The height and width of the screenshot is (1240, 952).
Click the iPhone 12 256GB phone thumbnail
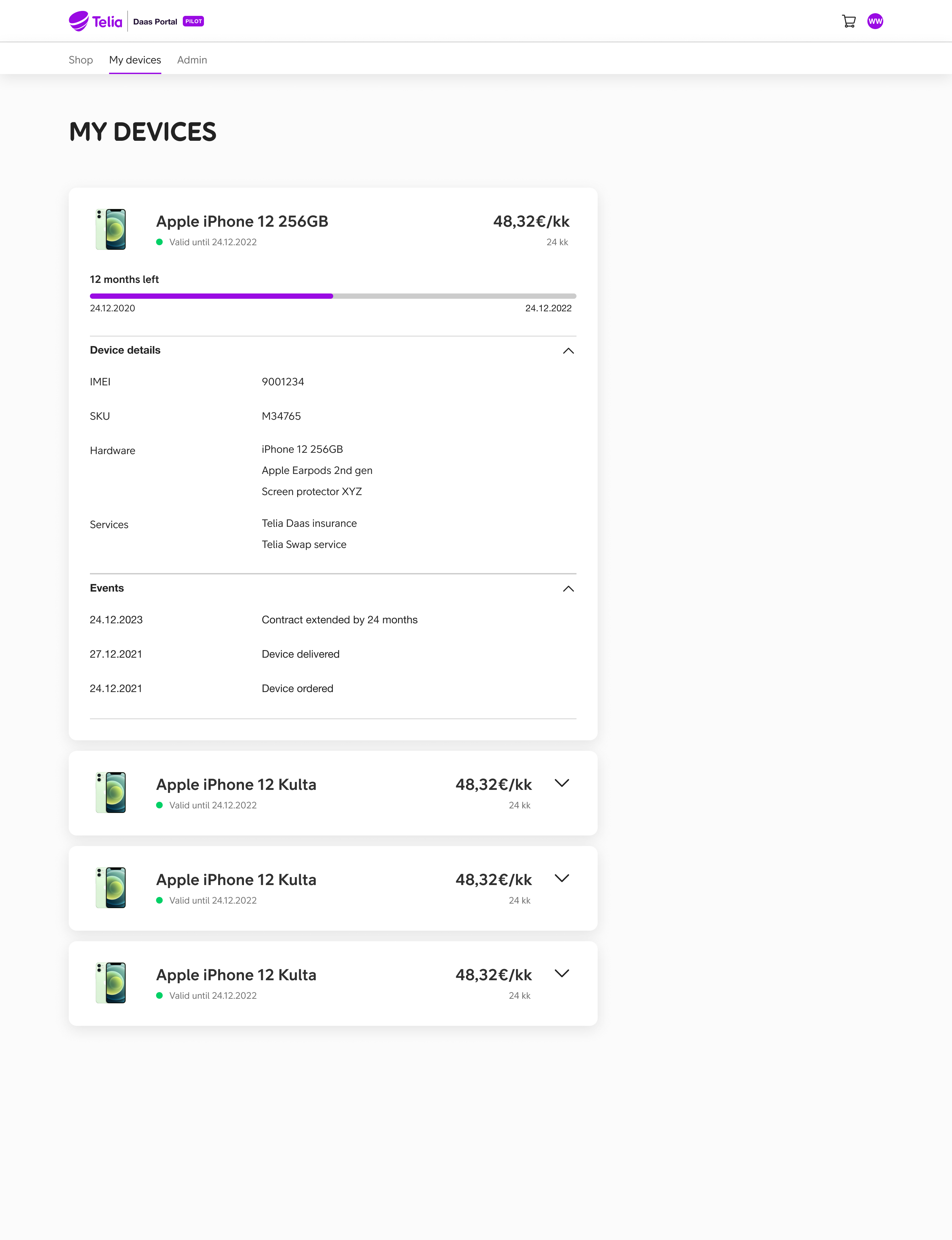110,229
